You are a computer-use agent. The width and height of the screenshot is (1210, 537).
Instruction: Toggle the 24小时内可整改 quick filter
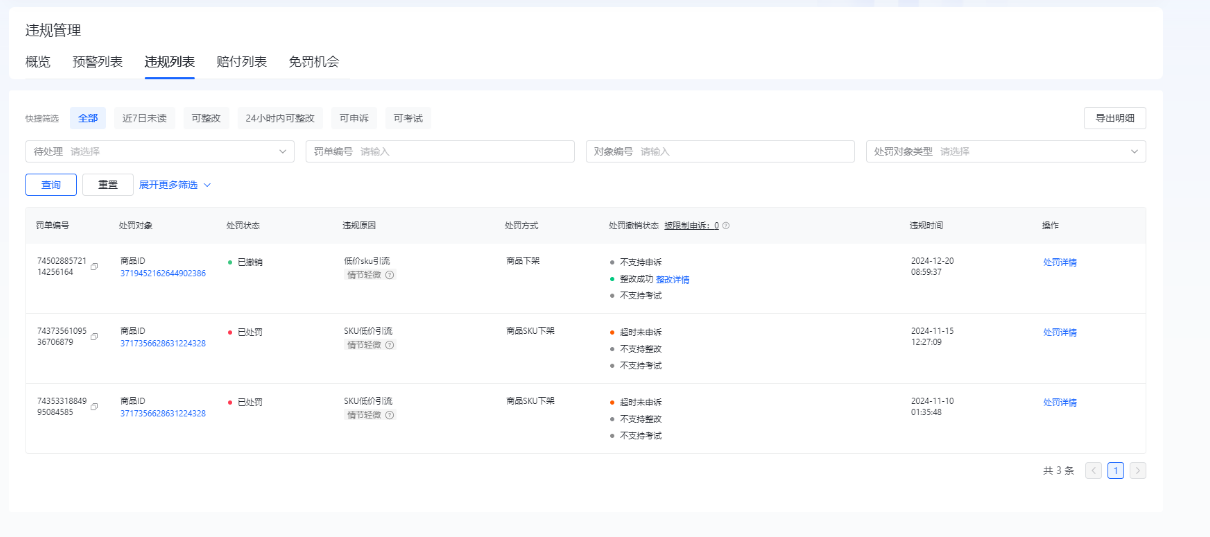[280, 118]
